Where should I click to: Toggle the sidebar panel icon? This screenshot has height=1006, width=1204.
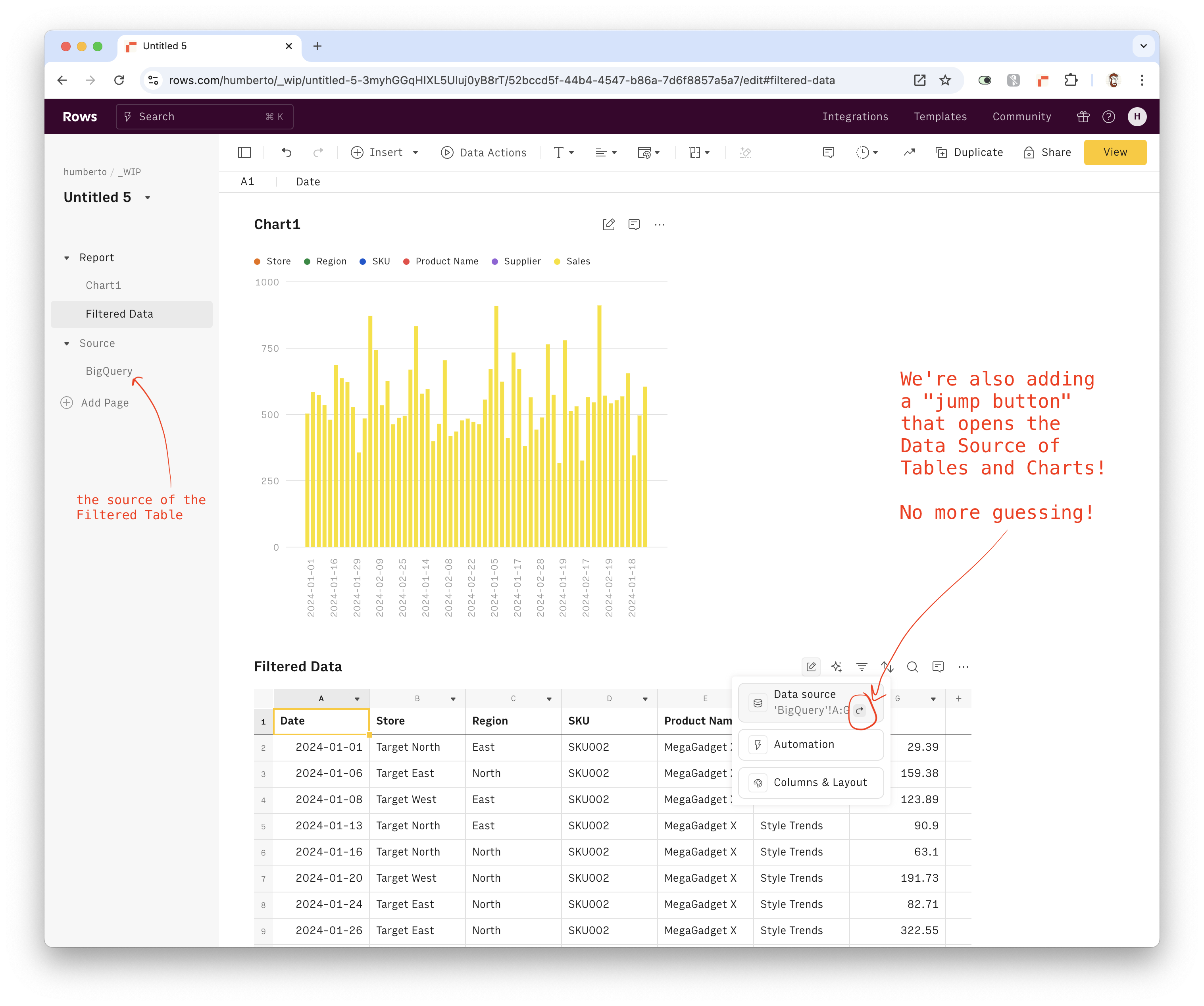point(244,152)
